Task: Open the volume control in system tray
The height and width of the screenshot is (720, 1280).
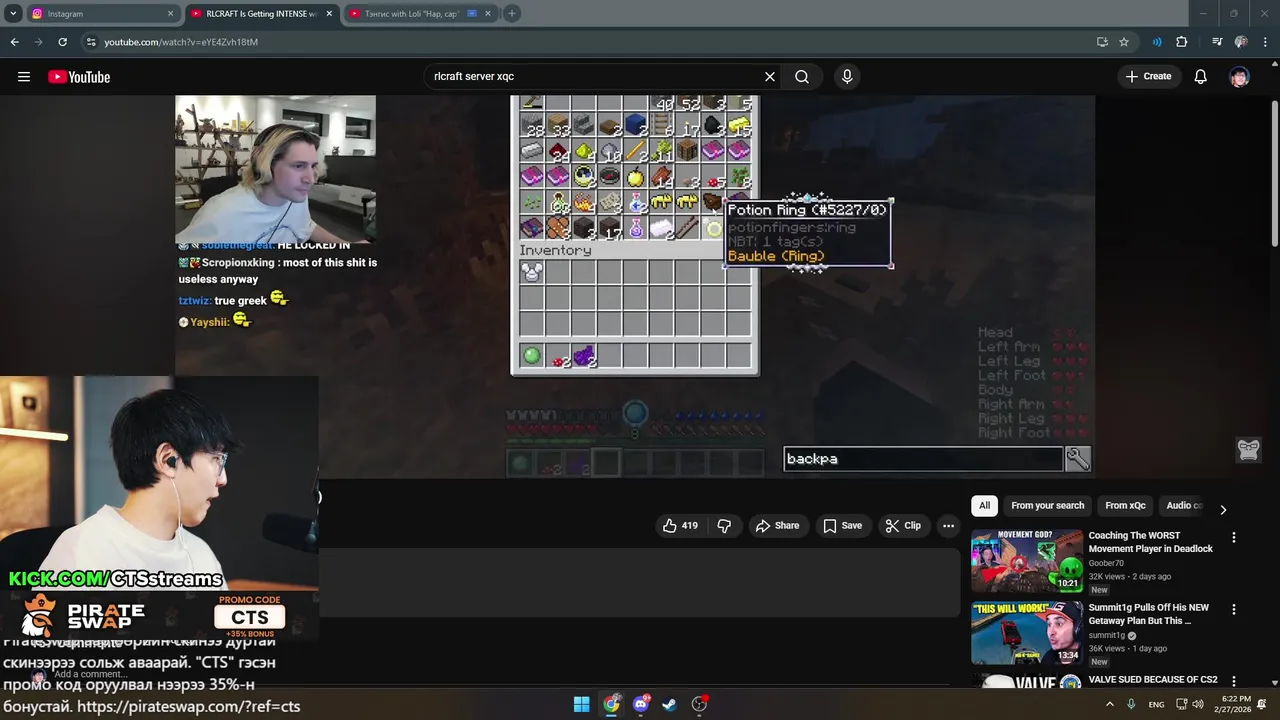Action: (x=1198, y=704)
